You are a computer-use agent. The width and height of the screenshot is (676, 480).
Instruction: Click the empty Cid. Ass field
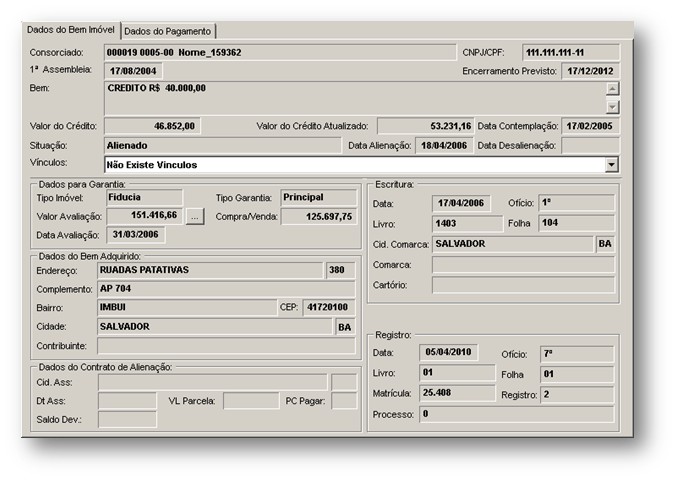[x=213, y=382]
